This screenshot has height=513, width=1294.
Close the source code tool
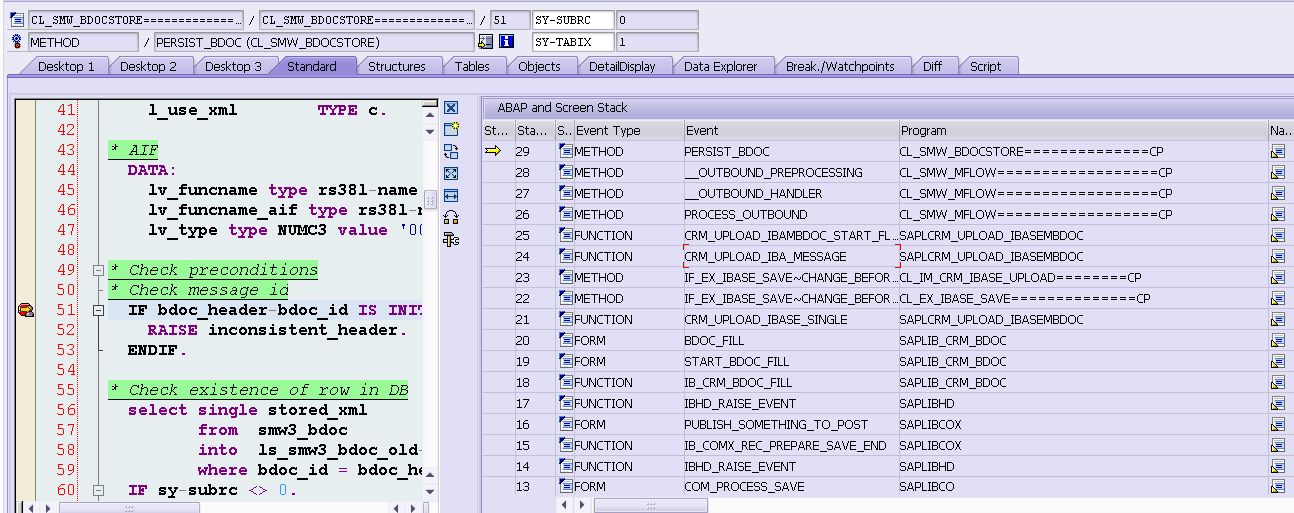tap(451, 107)
